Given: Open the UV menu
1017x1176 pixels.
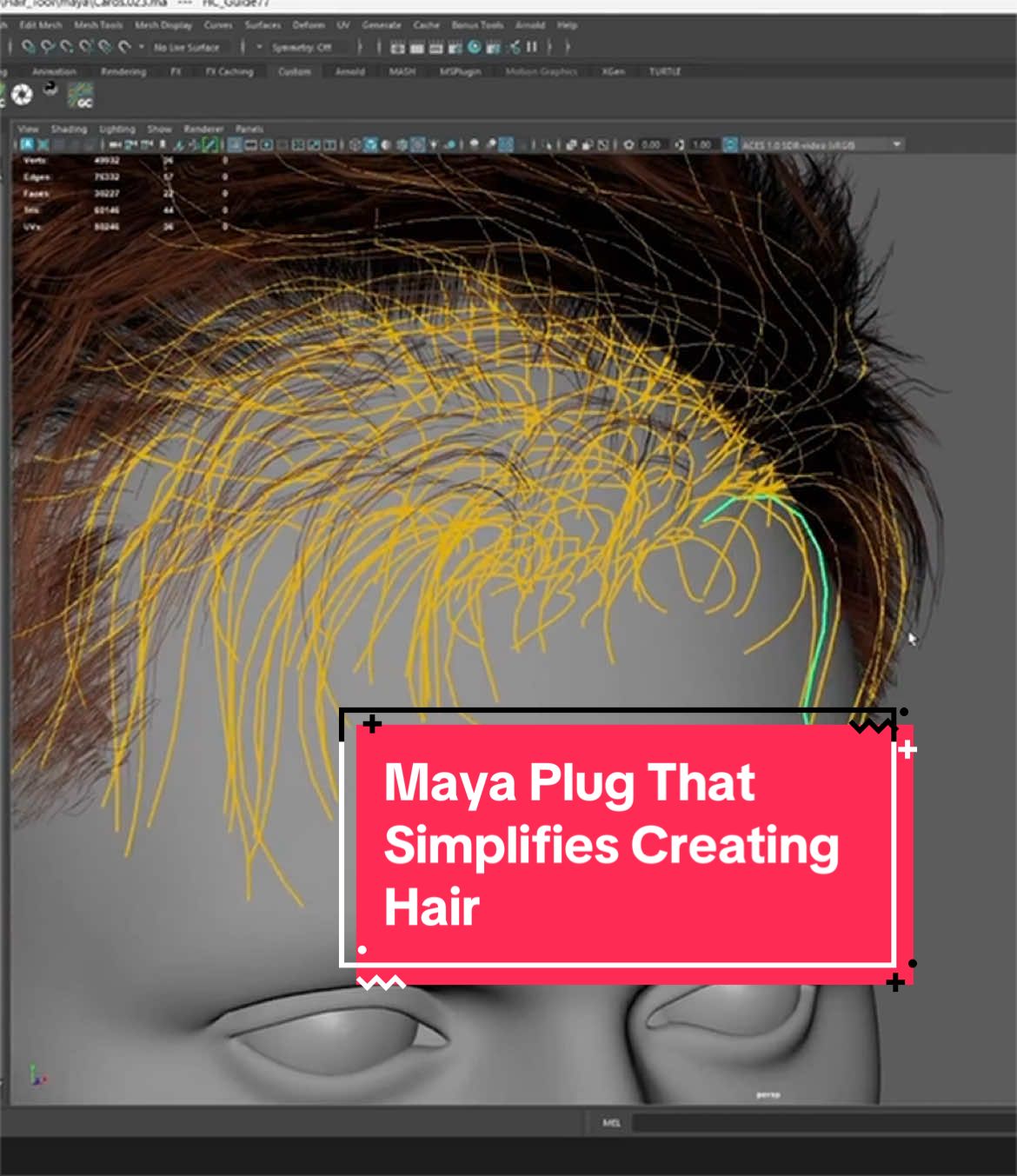Looking at the screenshot, I should 343,25.
